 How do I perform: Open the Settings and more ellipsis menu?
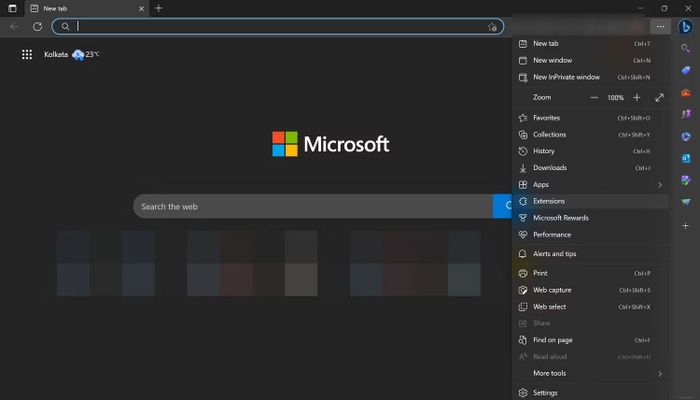(x=660, y=27)
